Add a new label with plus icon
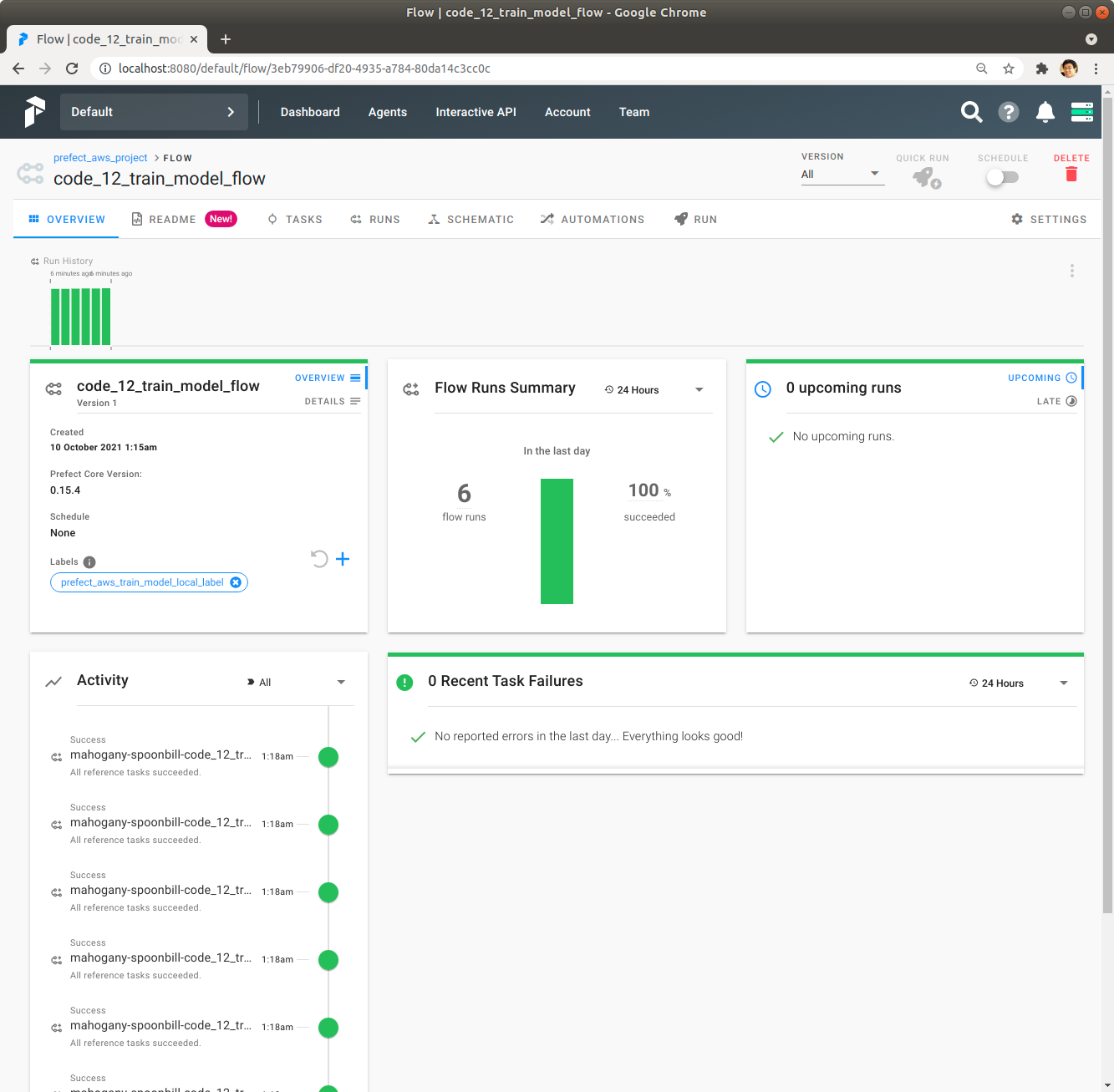 coord(343,559)
